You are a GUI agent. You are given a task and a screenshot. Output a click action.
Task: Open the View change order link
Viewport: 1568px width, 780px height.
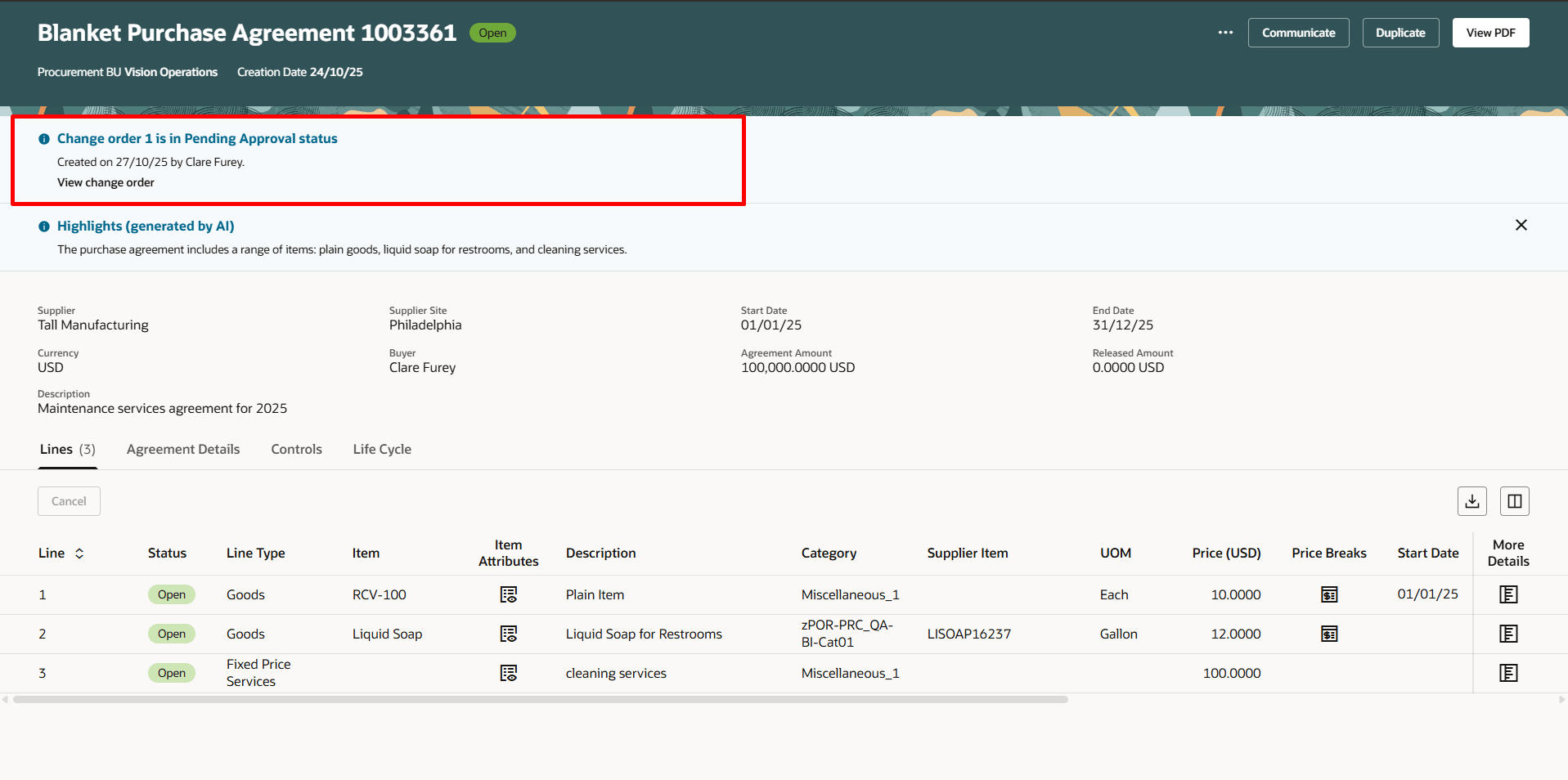[106, 182]
